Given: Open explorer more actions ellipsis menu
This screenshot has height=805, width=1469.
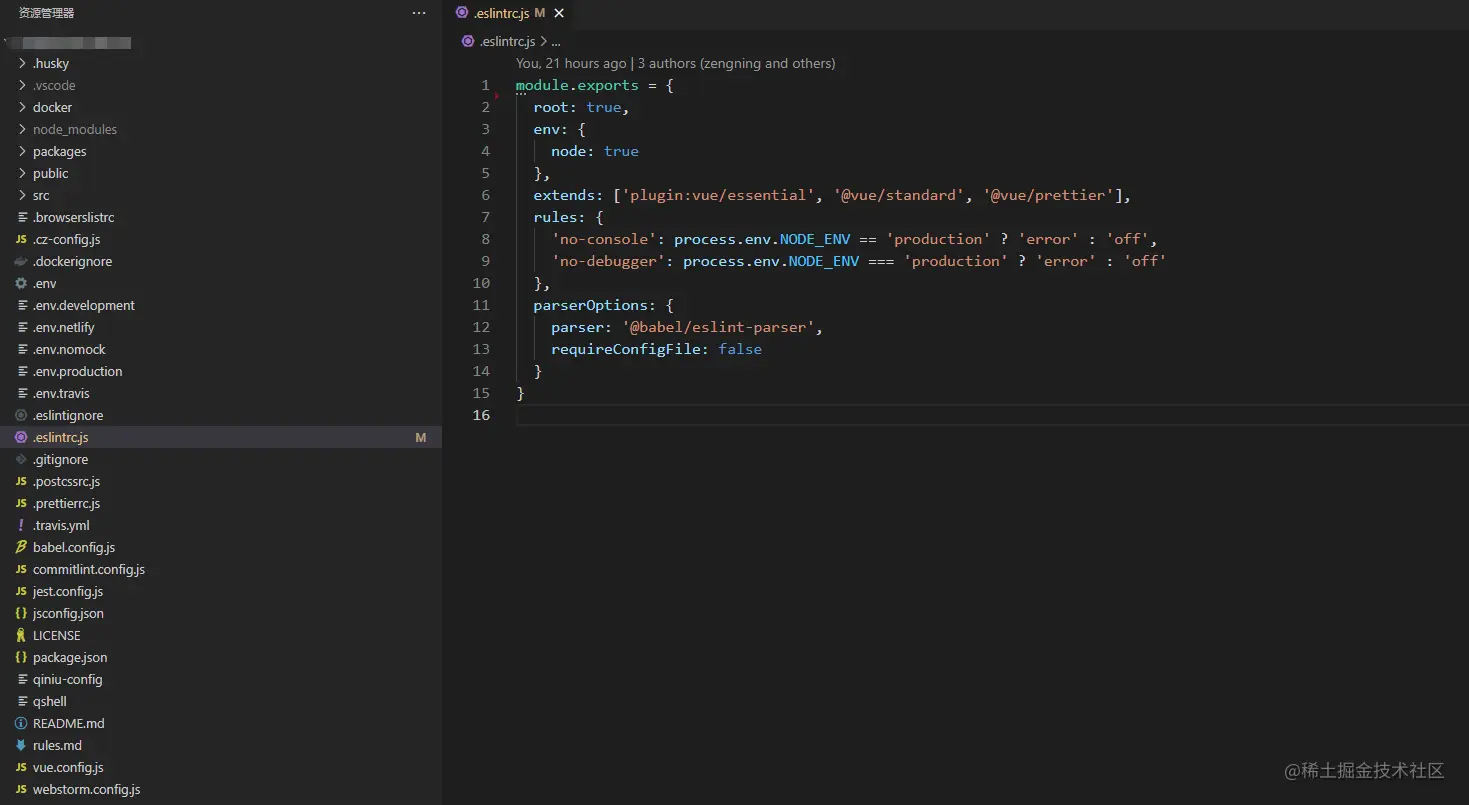Looking at the screenshot, I should click(419, 13).
